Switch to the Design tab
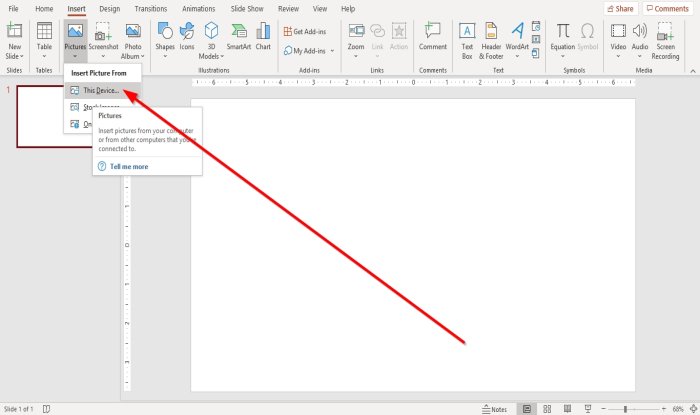The width and height of the screenshot is (700, 415). click(109, 8)
